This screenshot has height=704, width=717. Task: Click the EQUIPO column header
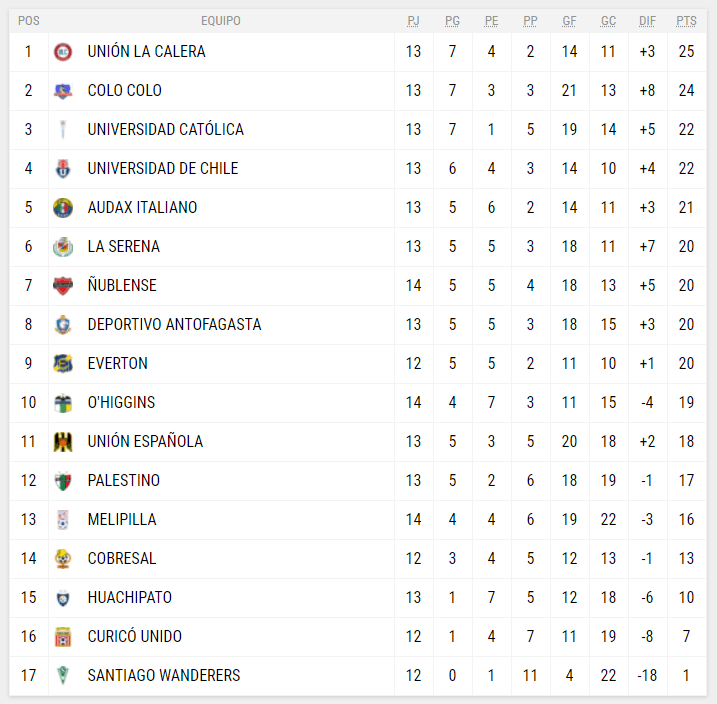220,21
